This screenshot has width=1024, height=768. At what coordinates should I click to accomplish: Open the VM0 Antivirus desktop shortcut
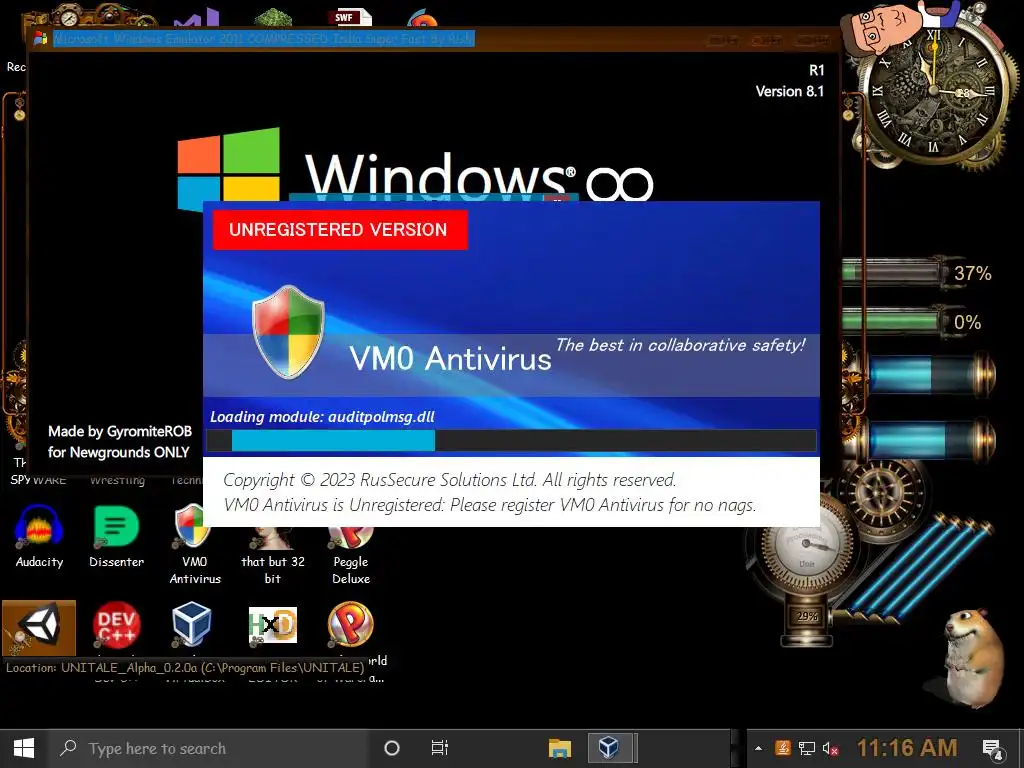pyautogui.click(x=195, y=545)
